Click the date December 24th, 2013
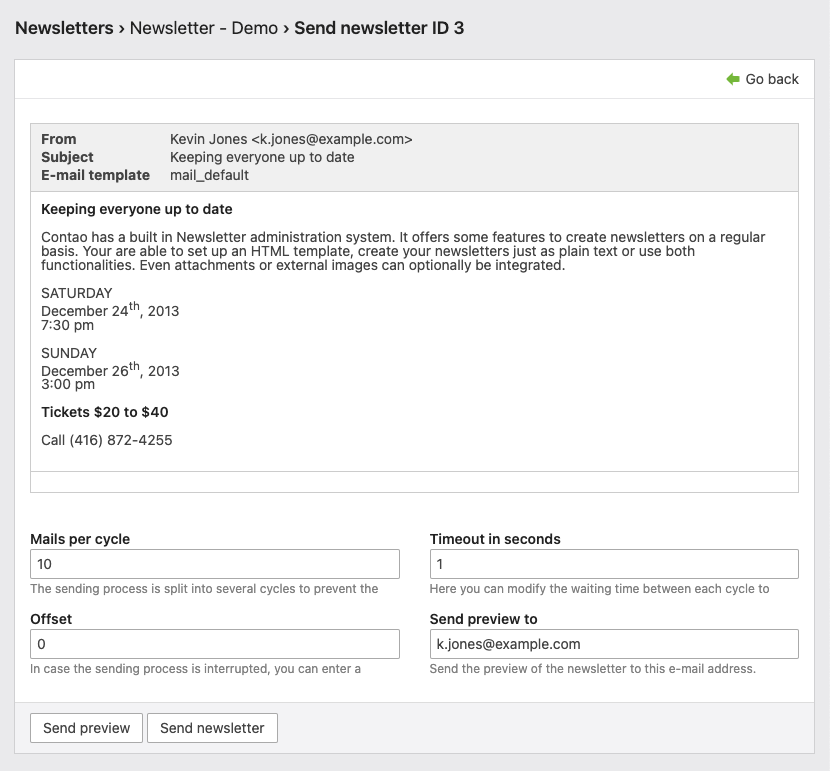The image size is (830, 771). click(x=110, y=309)
